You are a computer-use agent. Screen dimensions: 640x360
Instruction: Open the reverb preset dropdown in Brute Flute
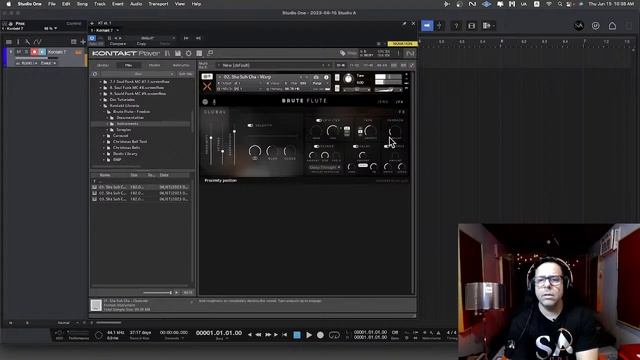(x=324, y=167)
